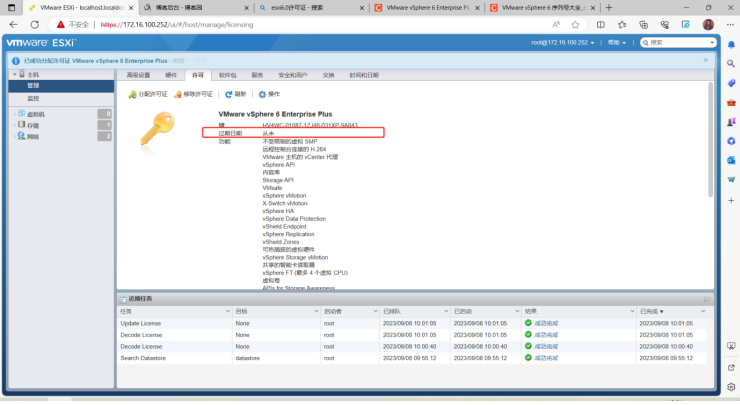This screenshot has height=405, width=740.
Task: Open the Actions (操作) gear menu
Action: click(262, 94)
